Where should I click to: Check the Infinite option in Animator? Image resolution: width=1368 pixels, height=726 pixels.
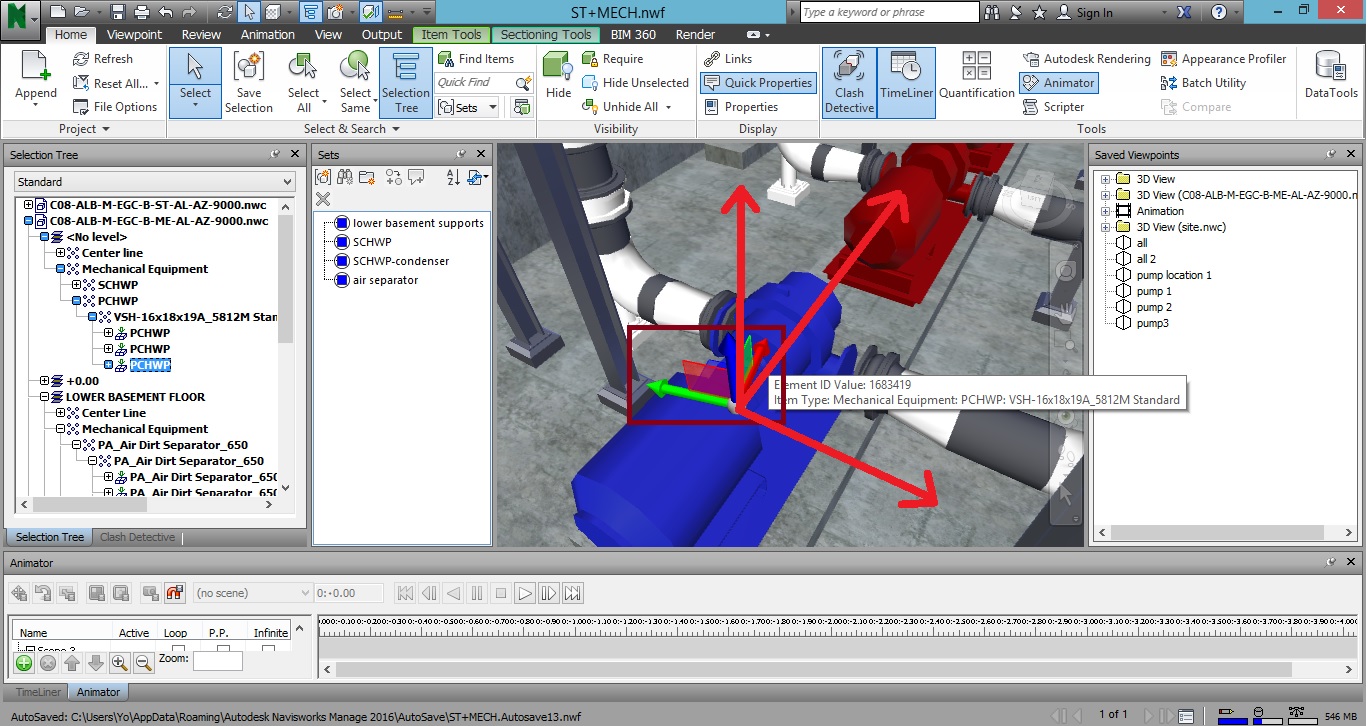click(x=266, y=648)
